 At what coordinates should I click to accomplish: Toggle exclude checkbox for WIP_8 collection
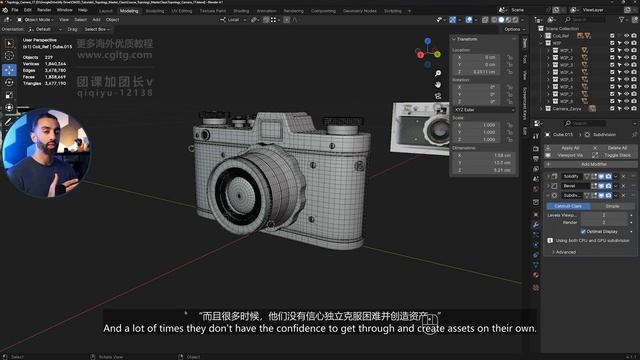[612, 101]
